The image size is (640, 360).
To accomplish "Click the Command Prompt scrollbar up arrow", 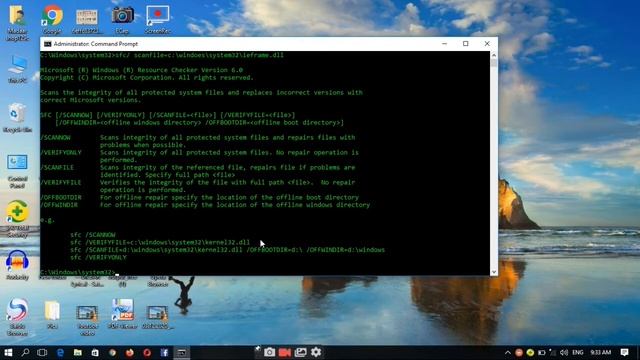I will 494,55.
